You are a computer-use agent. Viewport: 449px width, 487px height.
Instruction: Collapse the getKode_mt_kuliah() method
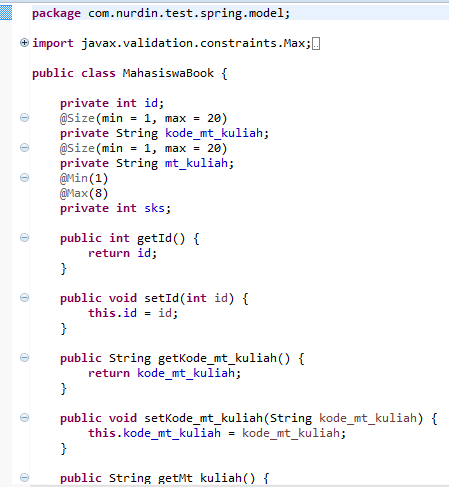pos(24,358)
